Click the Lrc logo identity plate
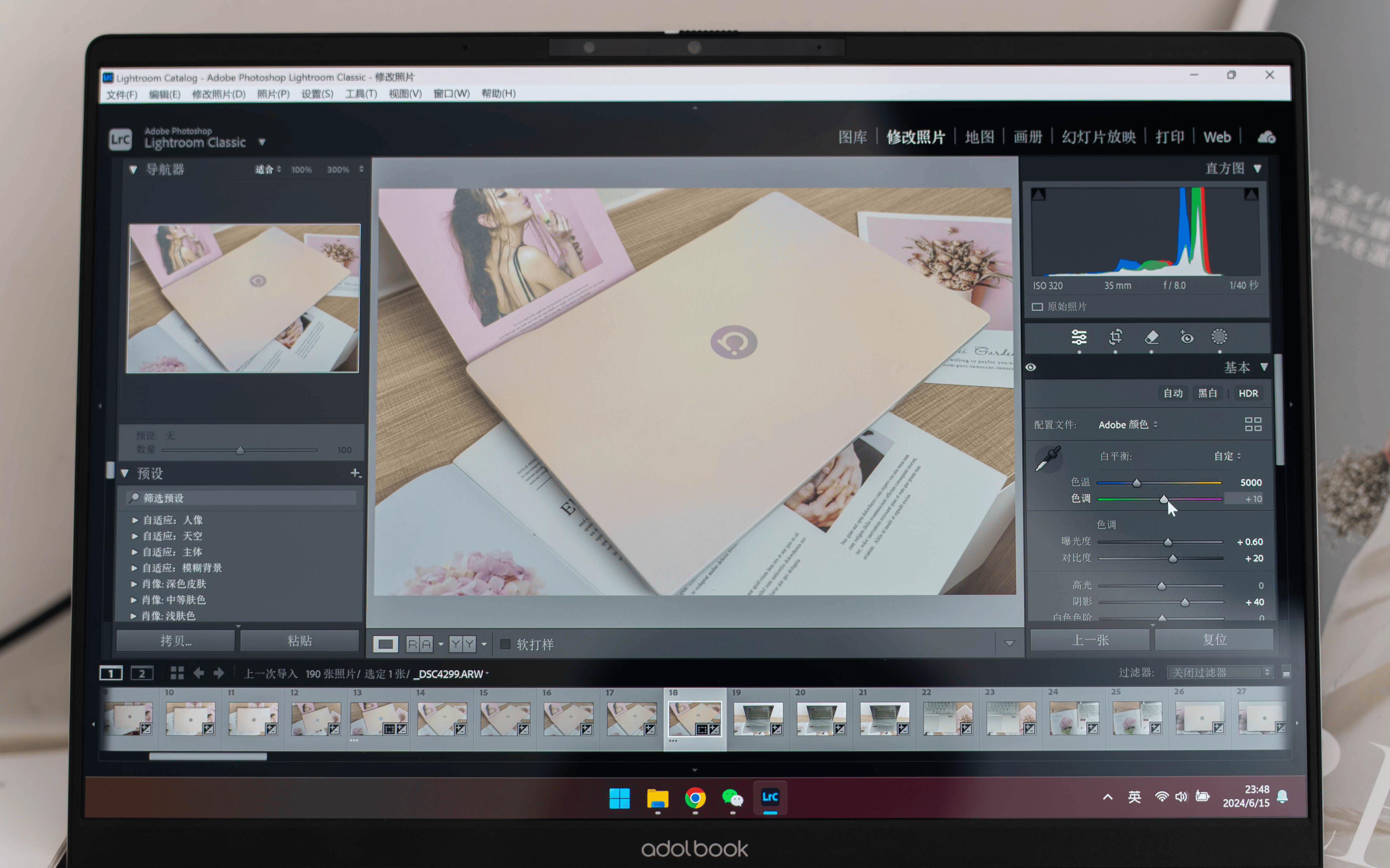 click(x=120, y=139)
